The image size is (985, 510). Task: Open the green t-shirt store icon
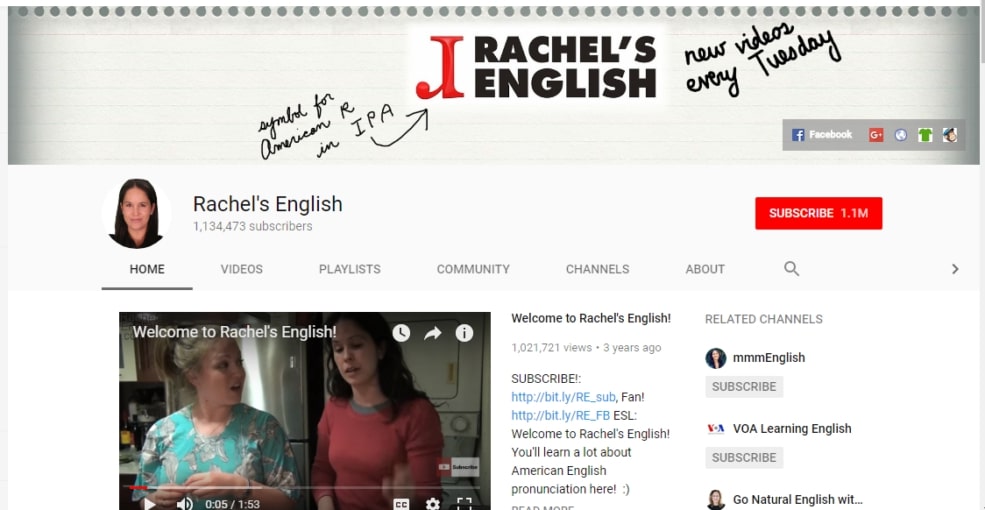point(925,134)
